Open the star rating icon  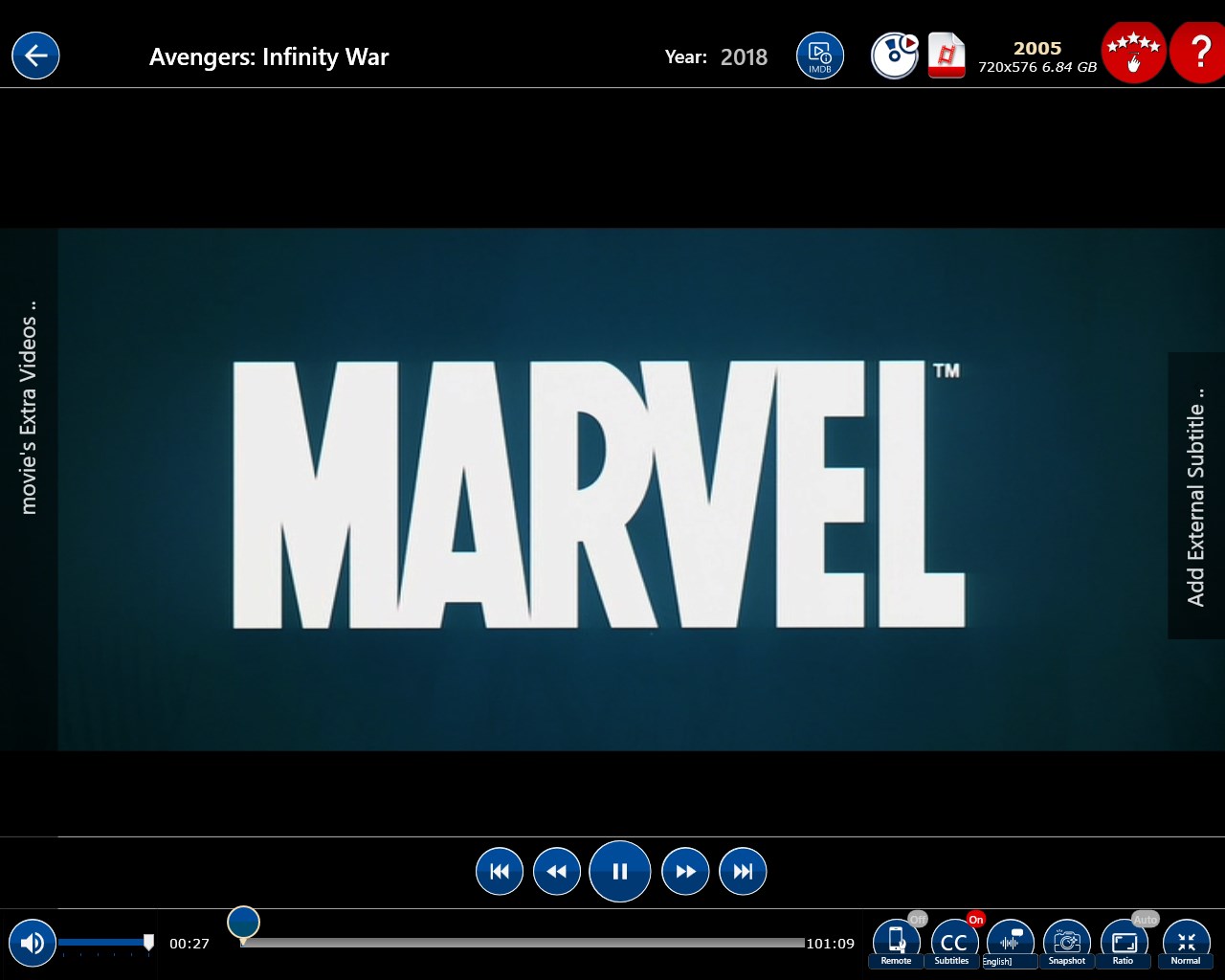click(1134, 53)
